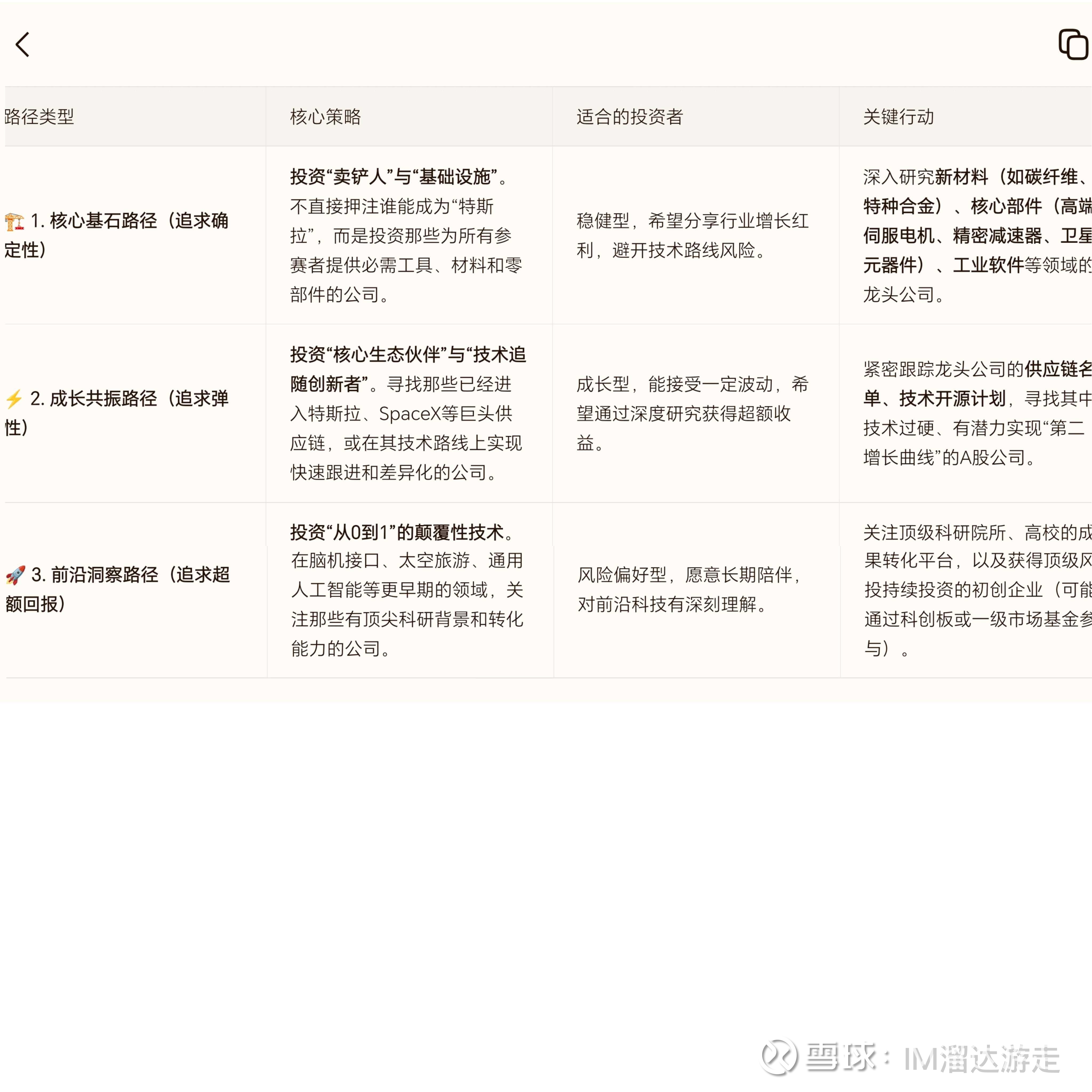The image size is (1092, 1092).
Task: Click the 稳健型 investor description cell
Action: tap(692, 235)
